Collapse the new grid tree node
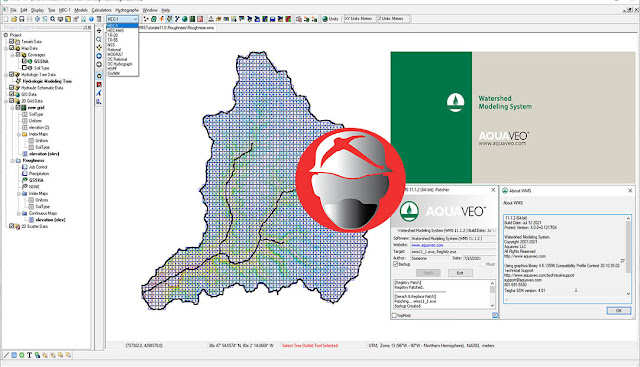This screenshot has height=367, width=640. tap(12, 107)
